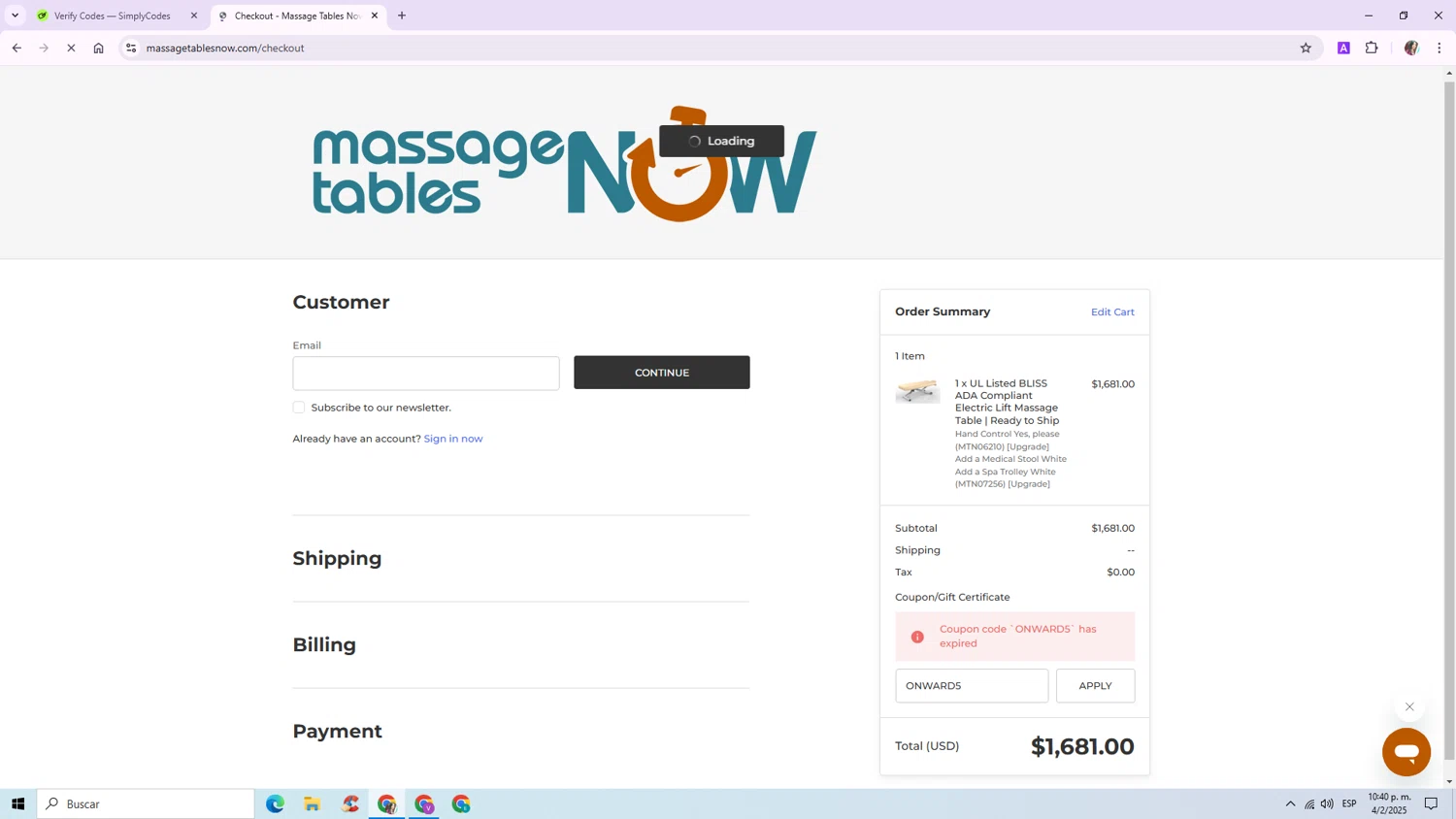This screenshot has width=1456, height=819.
Task: Click the Total $1,681.00 amount
Action: 1082,746
